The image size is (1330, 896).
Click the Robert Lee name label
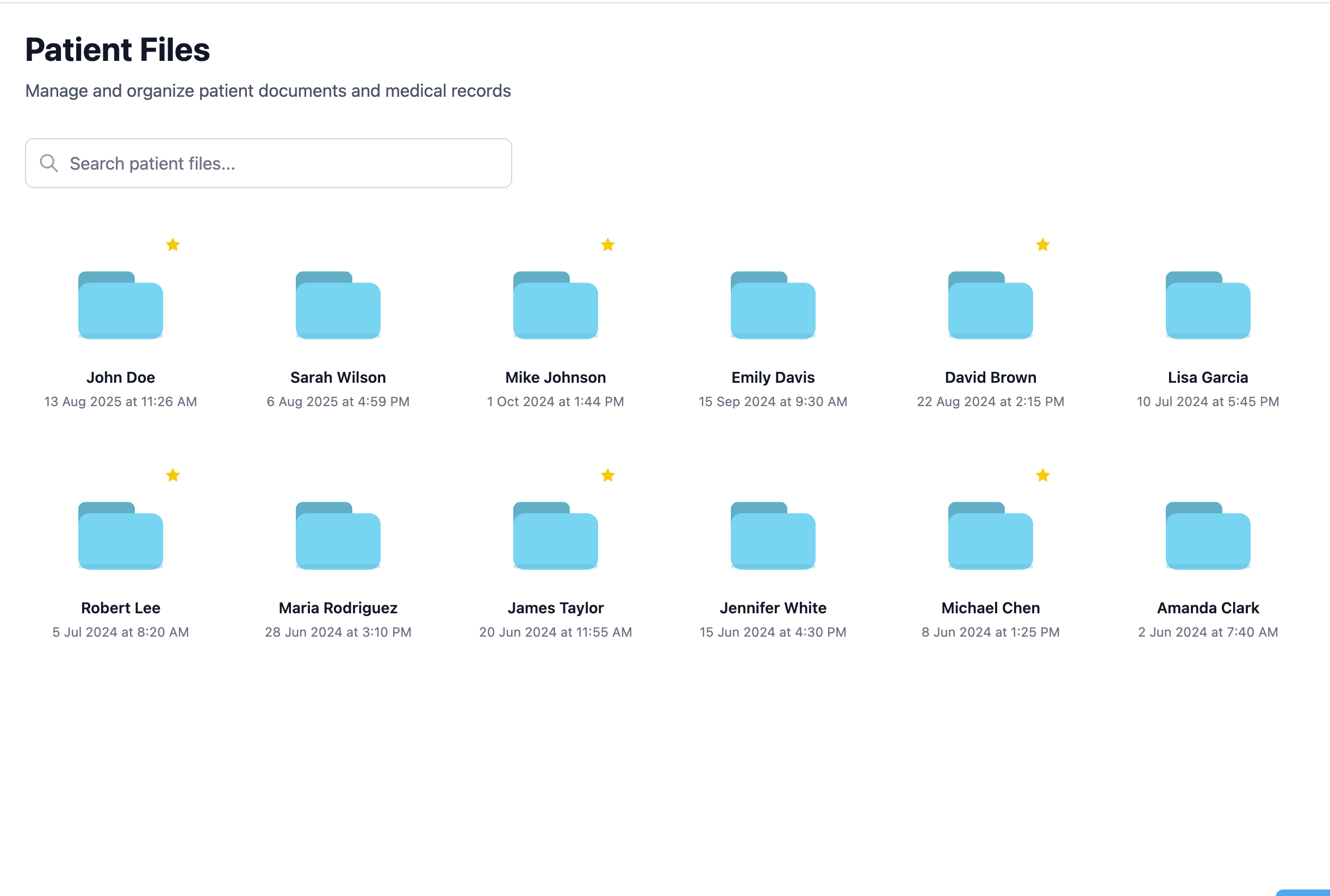(x=121, y=608)
